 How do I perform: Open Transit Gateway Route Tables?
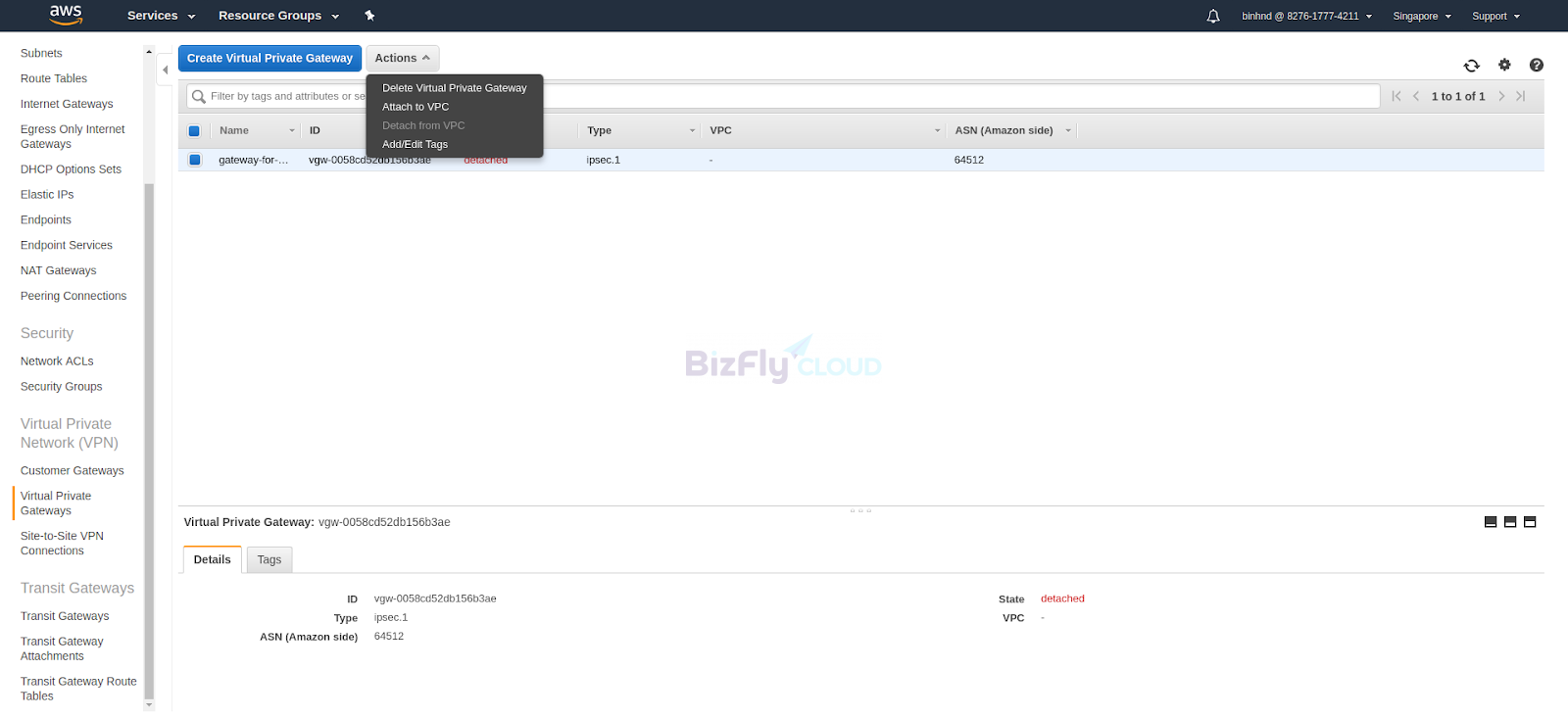[x=78, y=689]
